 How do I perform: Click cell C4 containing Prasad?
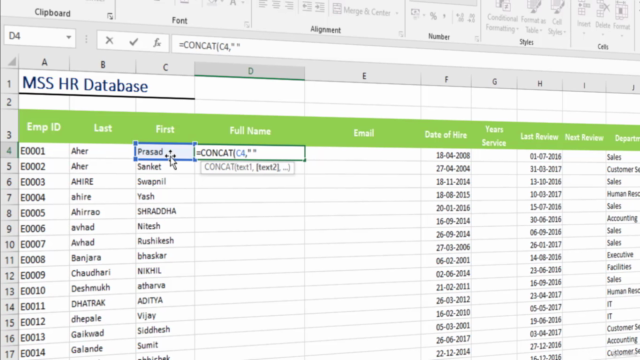pyautogui.click(x=164, y=152)
